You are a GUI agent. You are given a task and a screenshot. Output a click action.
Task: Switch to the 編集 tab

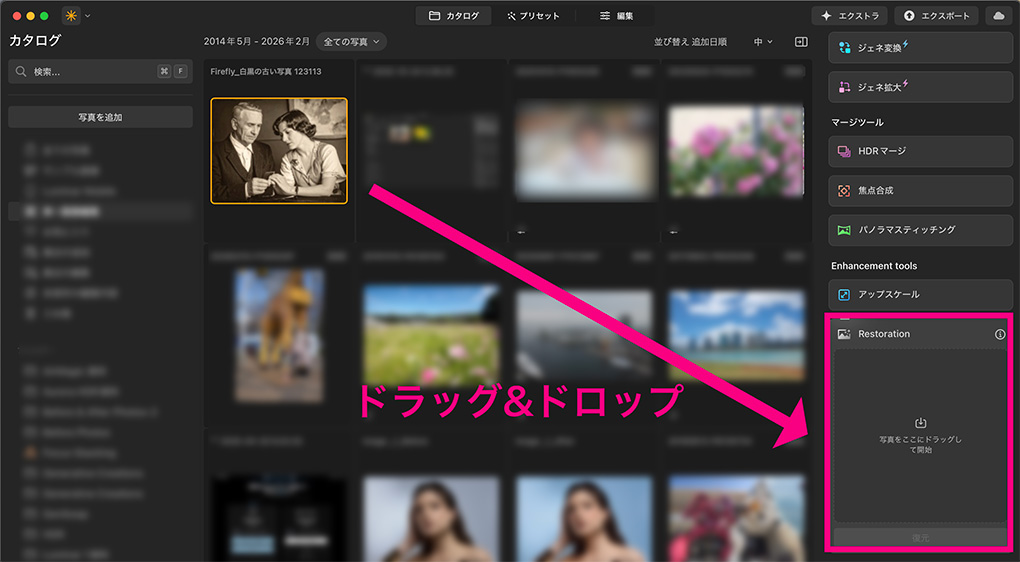616,16
